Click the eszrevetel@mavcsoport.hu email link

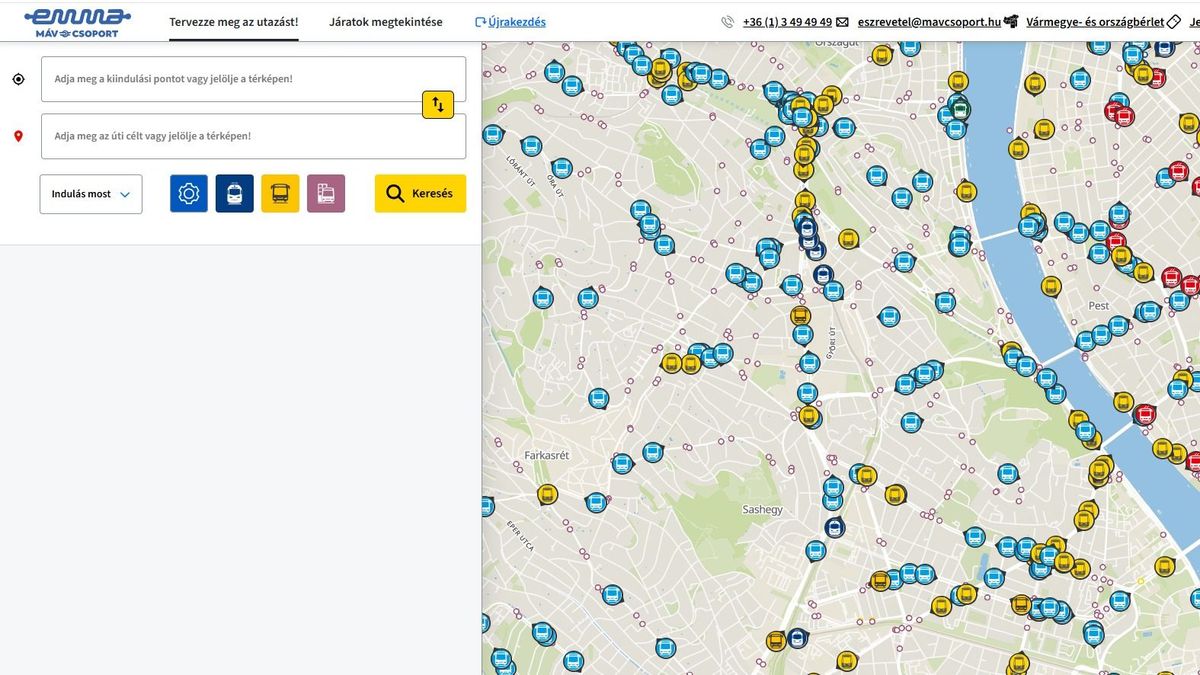click(928, 21)
